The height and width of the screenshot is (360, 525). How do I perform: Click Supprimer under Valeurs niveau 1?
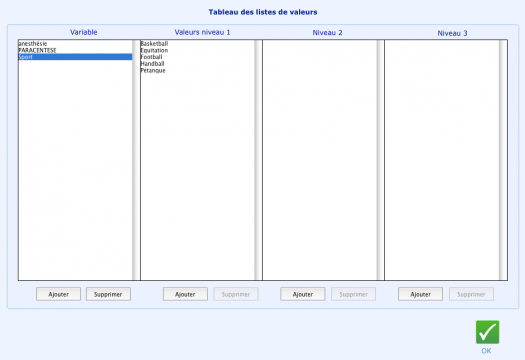pyautogui.click(x=236, y=294)
